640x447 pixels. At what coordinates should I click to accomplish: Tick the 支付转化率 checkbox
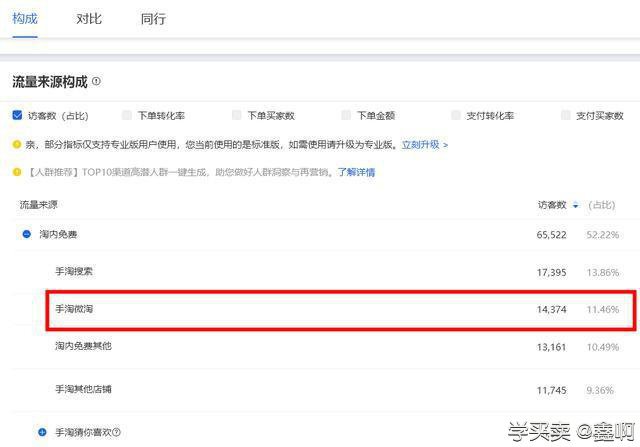point(456,115)
